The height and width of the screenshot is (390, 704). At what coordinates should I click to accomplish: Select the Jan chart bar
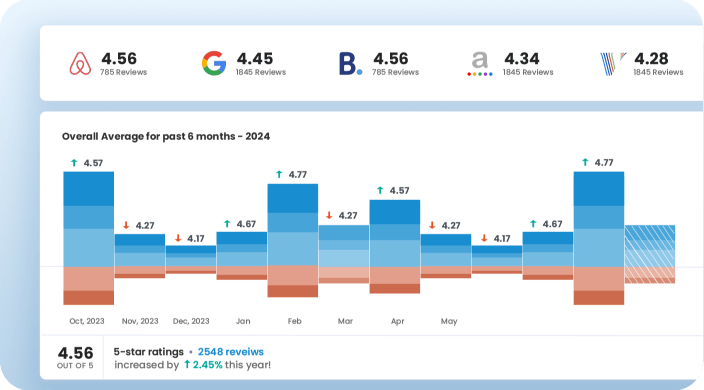[x=242, y=256]
